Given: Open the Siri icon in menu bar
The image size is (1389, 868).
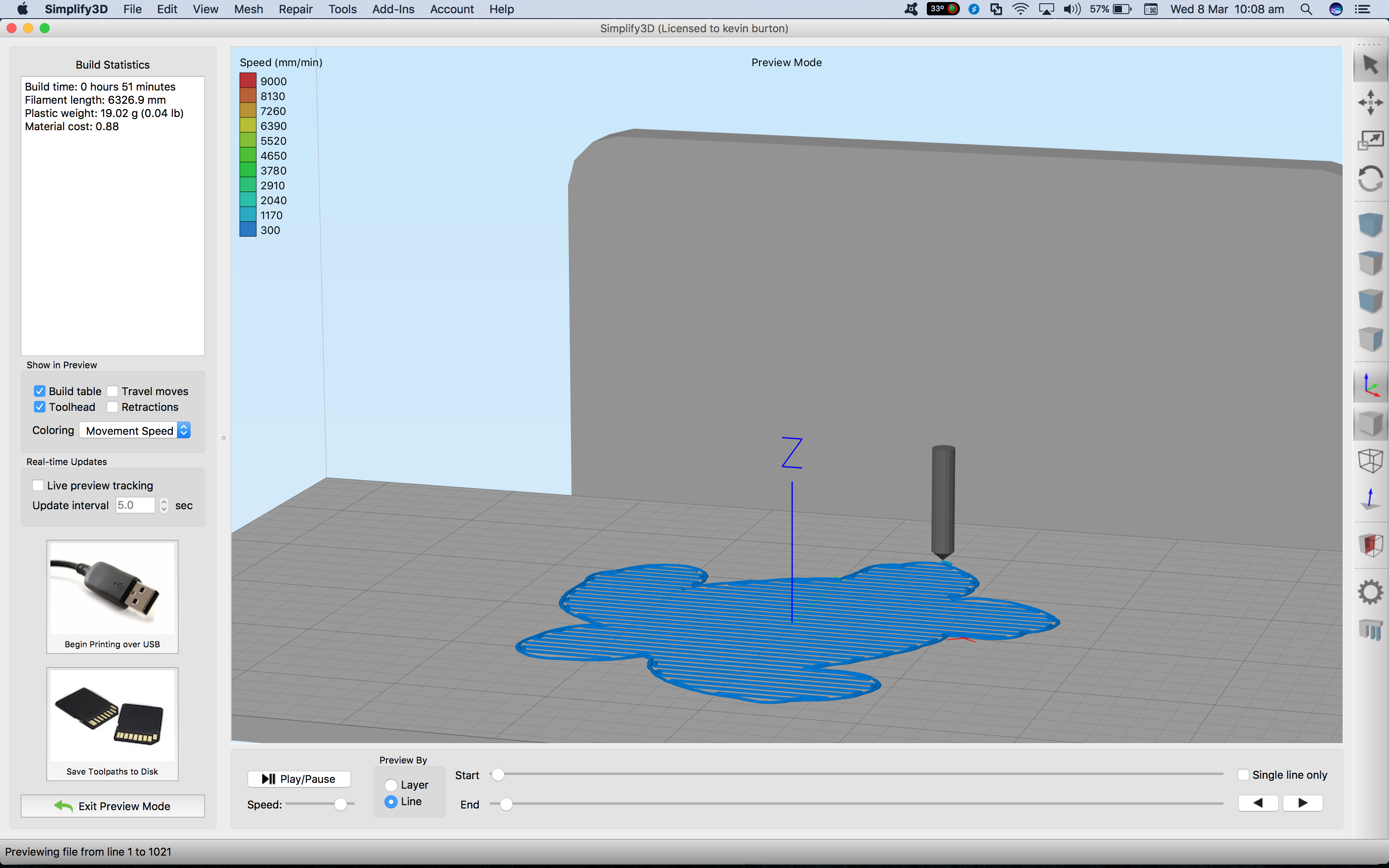Looking at the screenshot, I should coord(1336,9).
